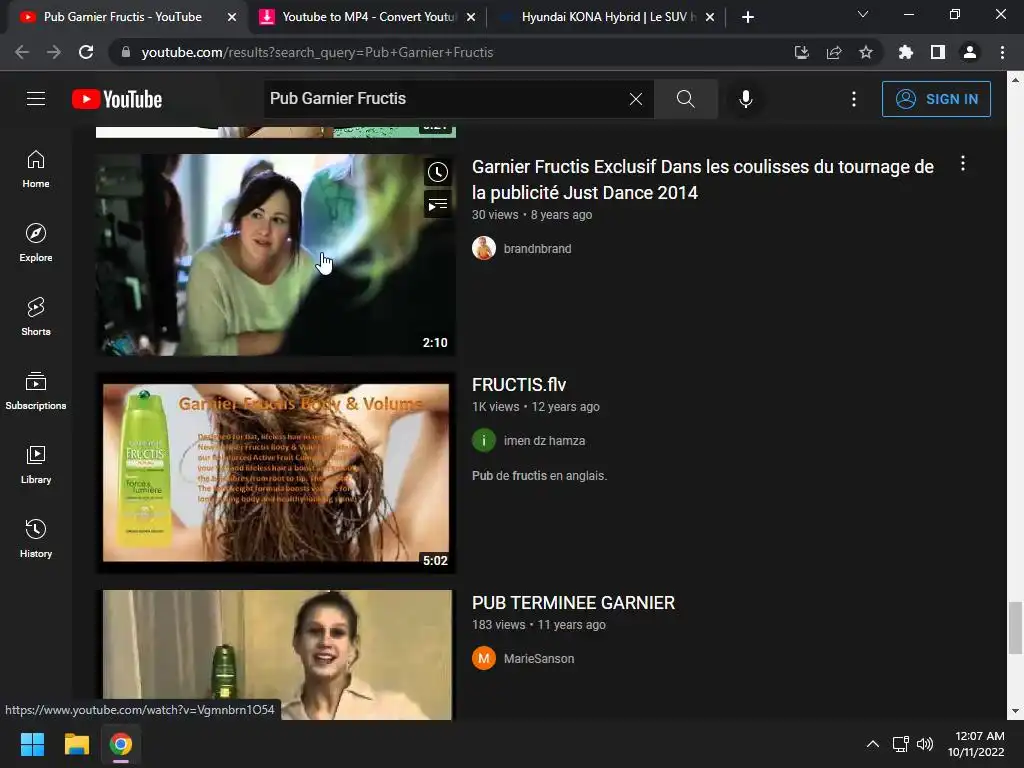Open taskbar clock and date
Viewport: 1024px width, 768px height.
(x=976, y=744)
